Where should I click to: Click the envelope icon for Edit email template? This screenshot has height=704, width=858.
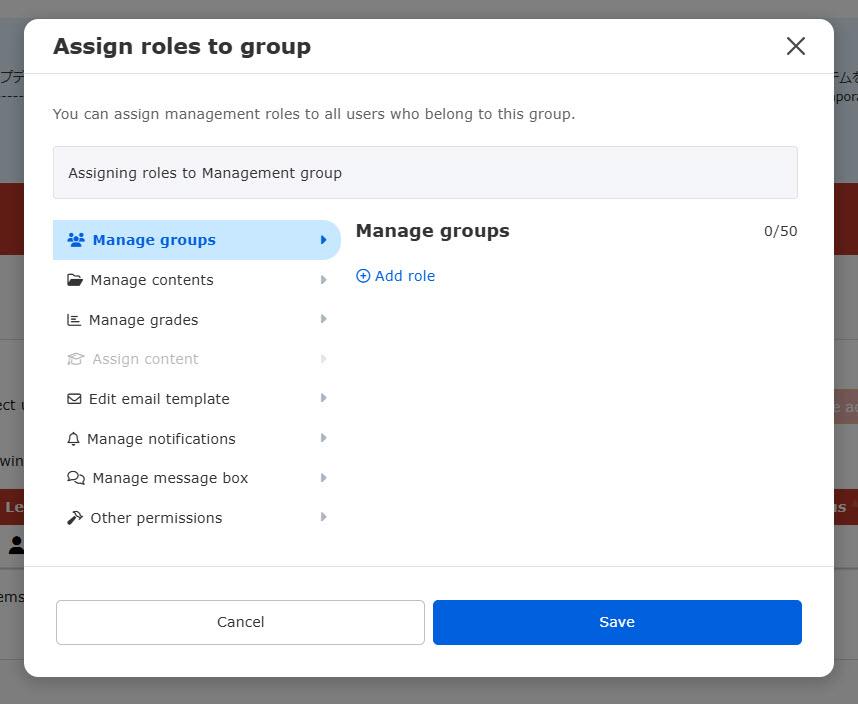coord(74,399)
